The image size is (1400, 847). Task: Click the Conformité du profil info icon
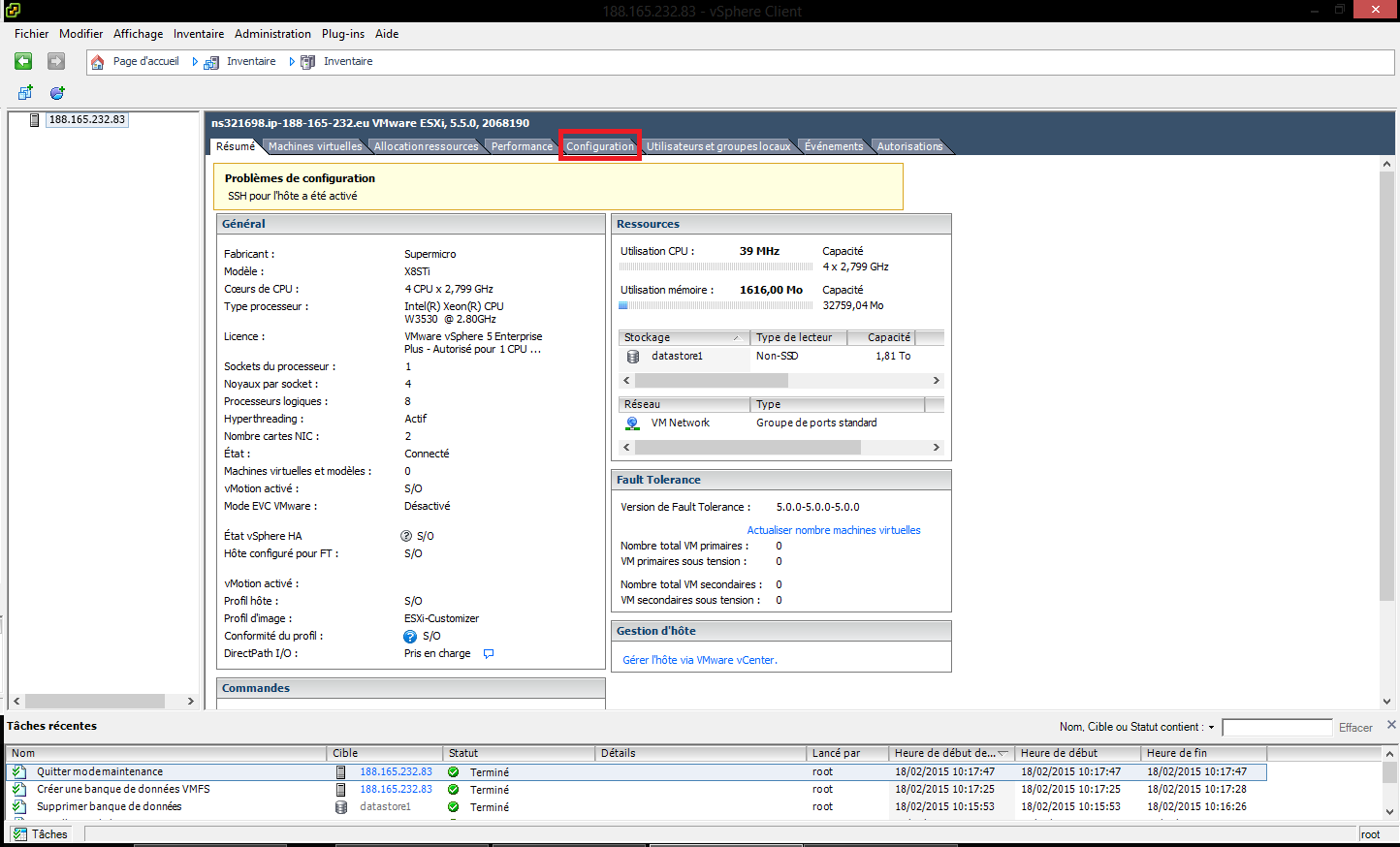410,637
